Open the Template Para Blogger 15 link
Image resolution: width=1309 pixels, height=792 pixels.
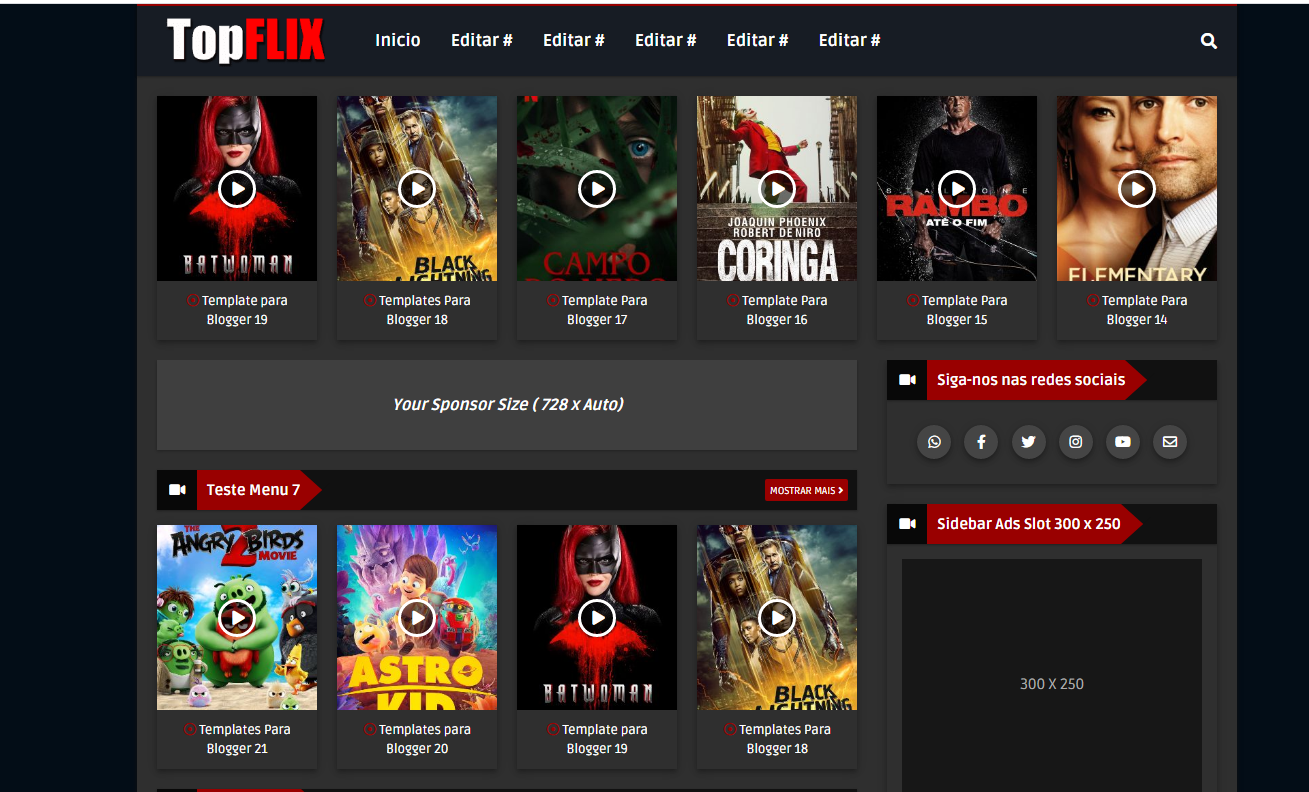point(957,310)
